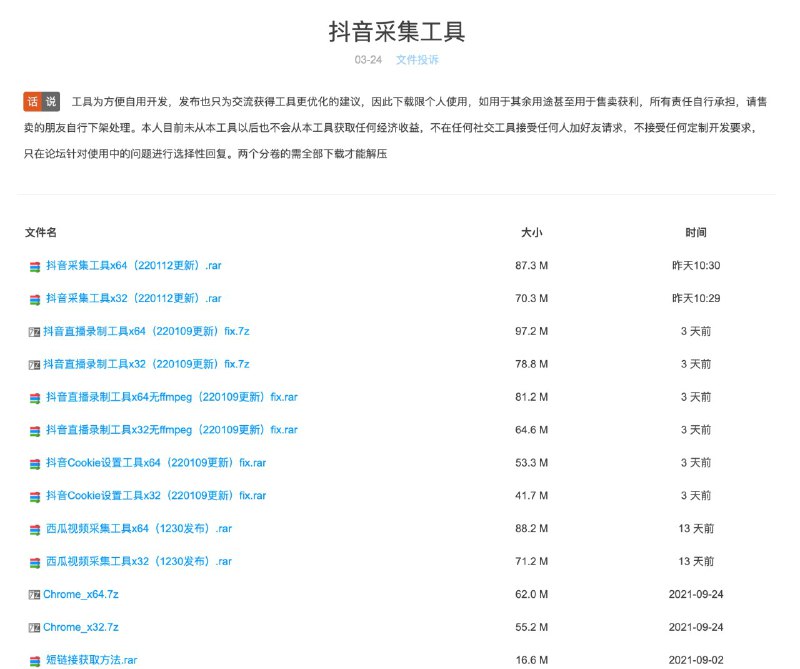Click the rar icon beside 抖音Cookie设置工具x64

coord(35,464)
